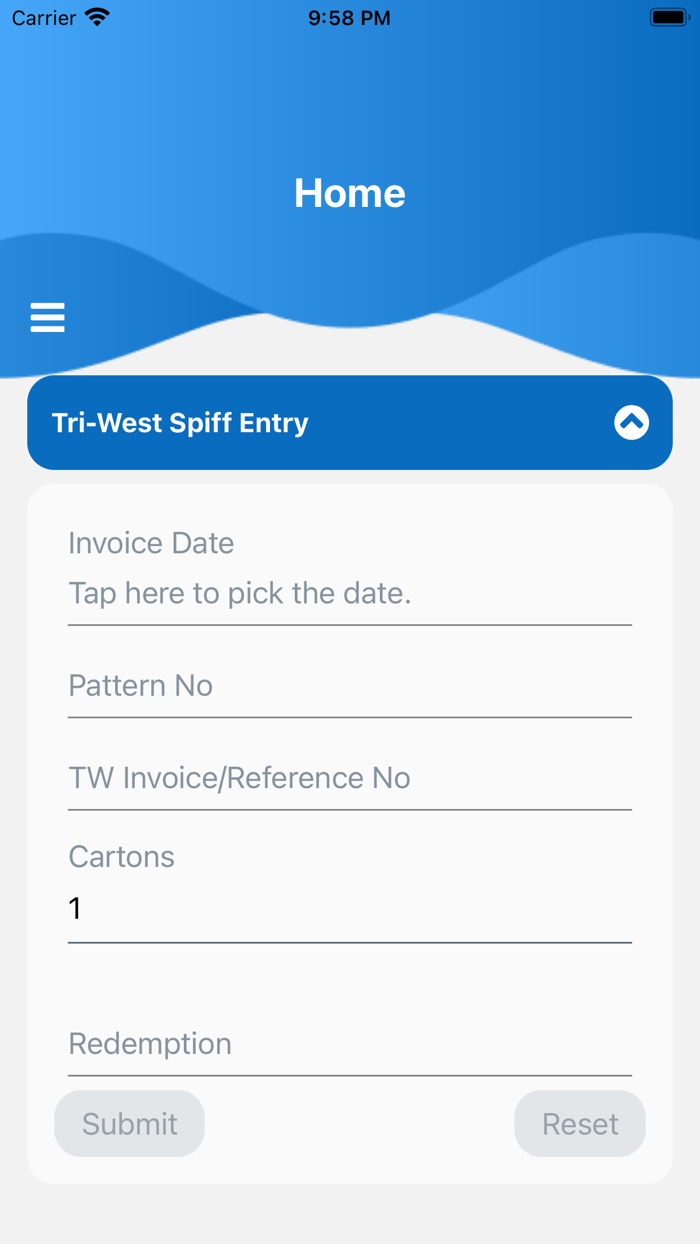Tap the chevron icon on Tri-West Spiff Entry
This screenshot has height=1244, width=700.
[631, 422]
